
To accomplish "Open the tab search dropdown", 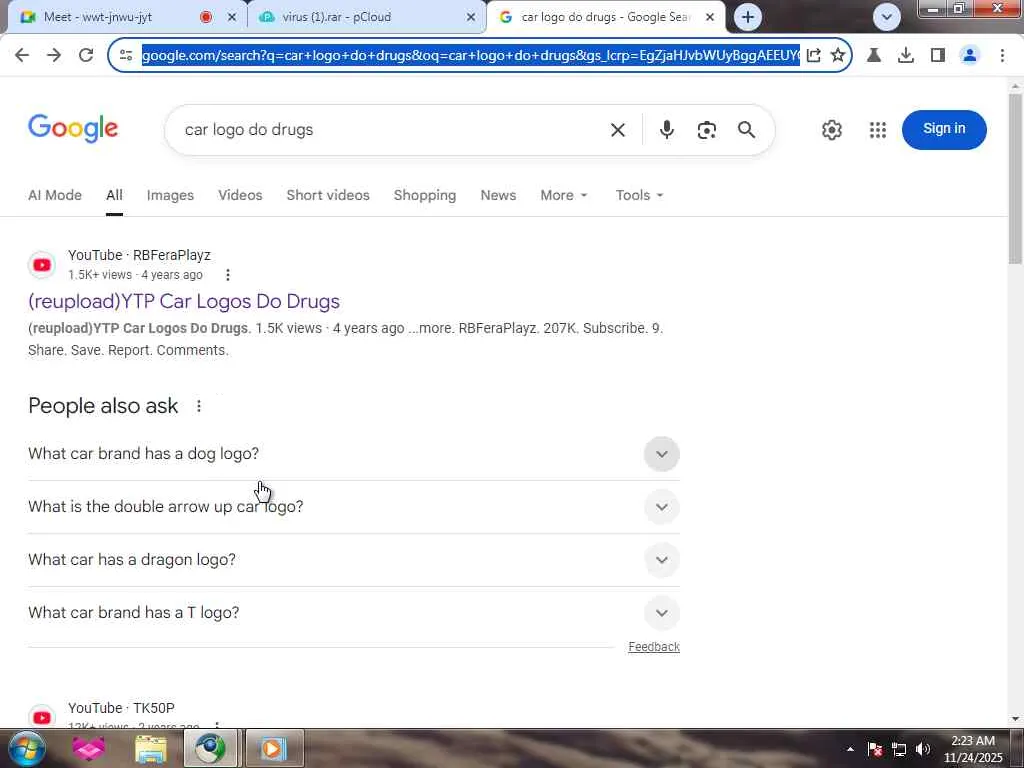I will [887, 17].
